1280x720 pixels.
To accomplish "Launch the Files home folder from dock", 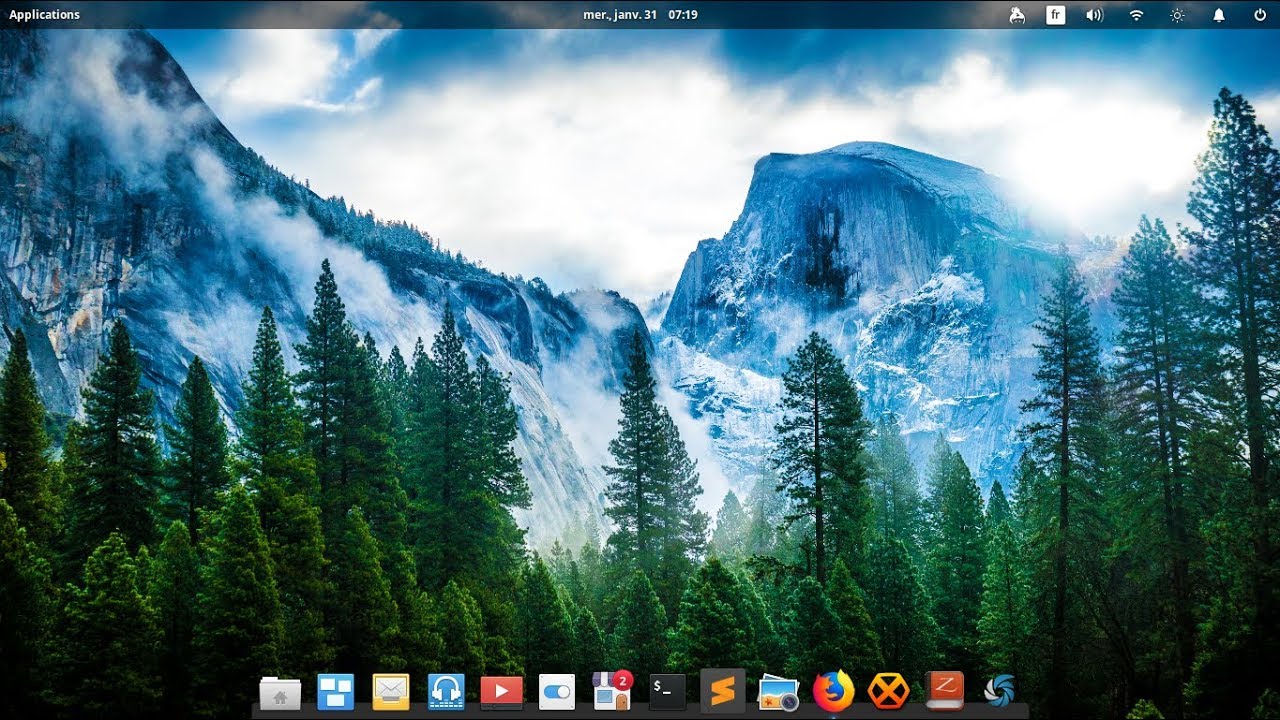I will [x=280, y=692].
